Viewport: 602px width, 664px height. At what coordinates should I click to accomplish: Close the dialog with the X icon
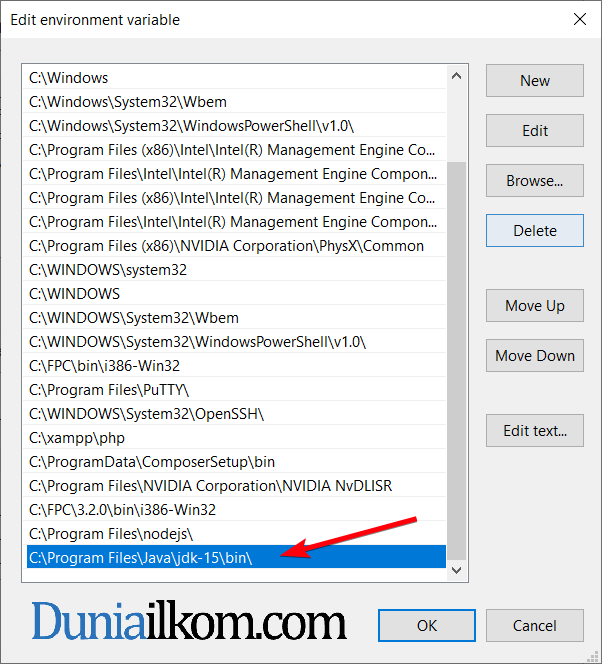(580, 19)
